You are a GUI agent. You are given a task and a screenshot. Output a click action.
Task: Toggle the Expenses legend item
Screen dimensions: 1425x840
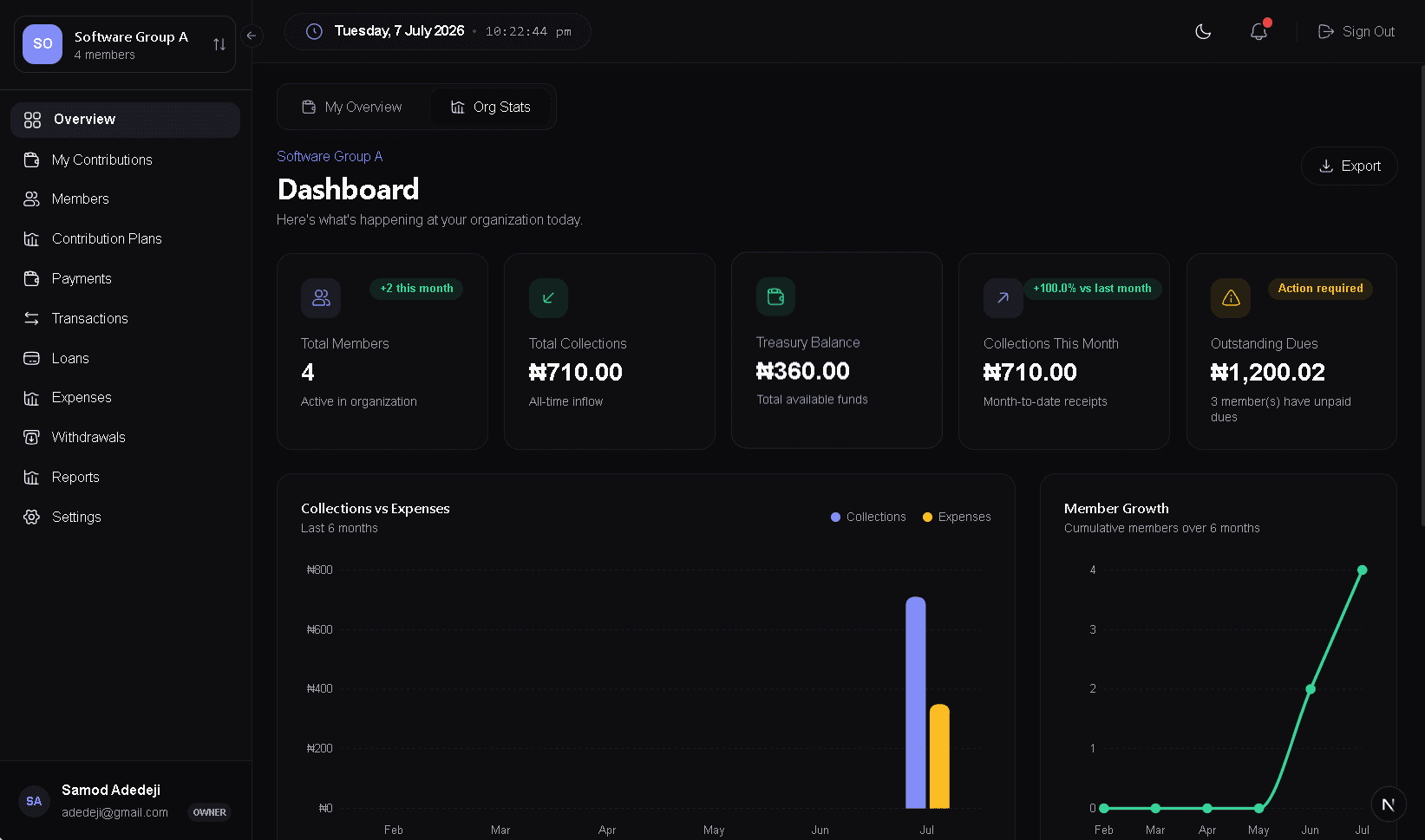pyautogui.click(x=957, y=517)
